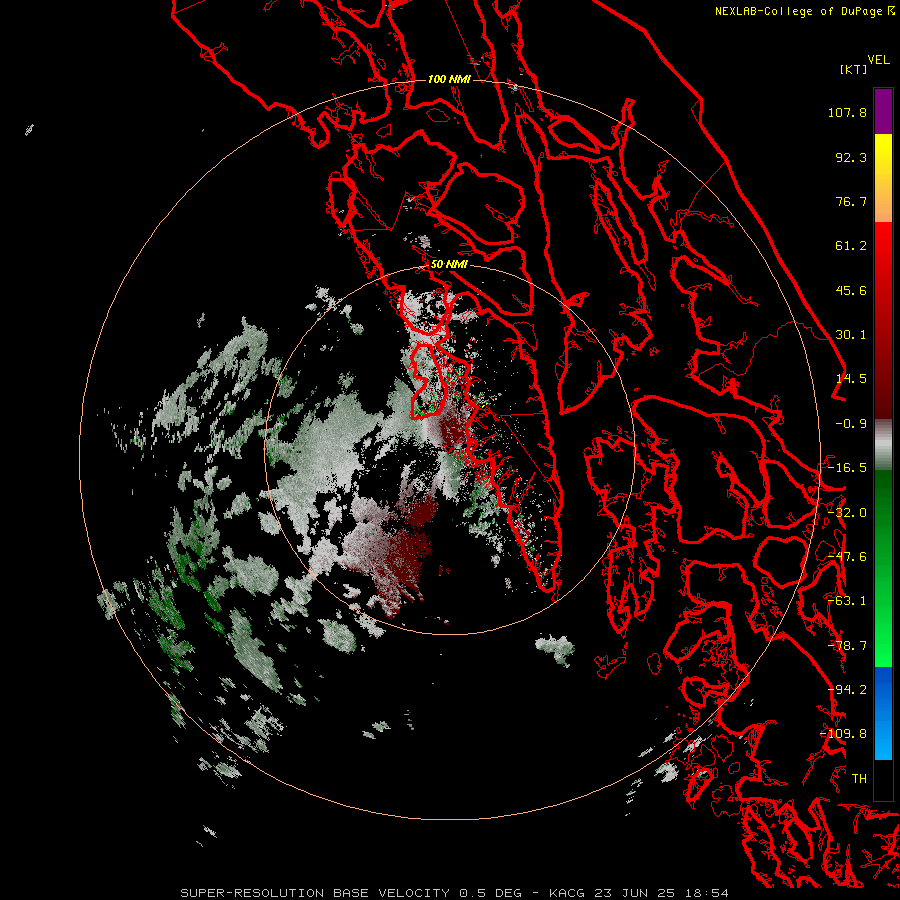
Task: Click the 76.7 velocity scale value
Action: [x=851, y=201]
